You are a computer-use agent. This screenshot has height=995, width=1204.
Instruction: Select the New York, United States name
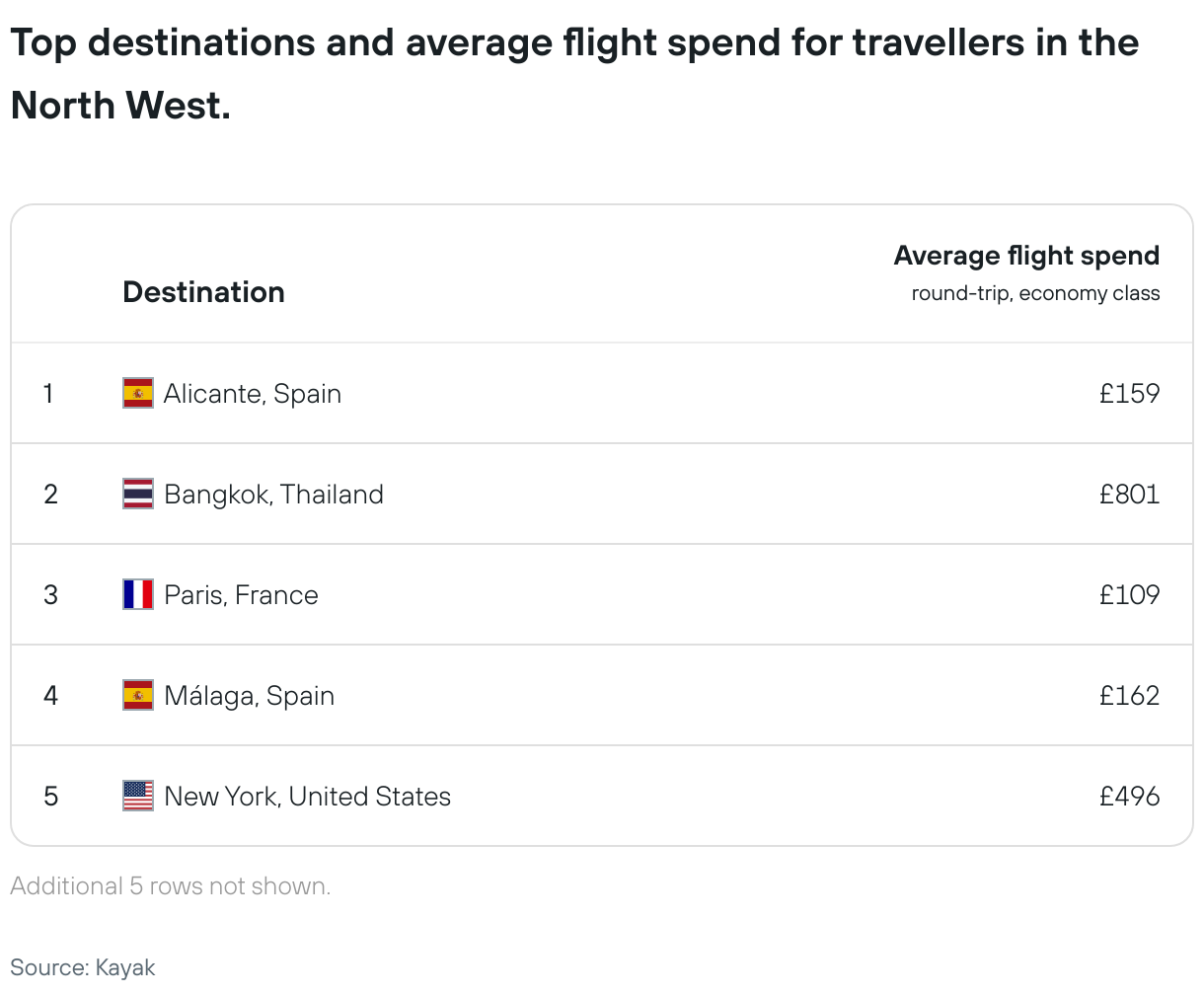307,797
